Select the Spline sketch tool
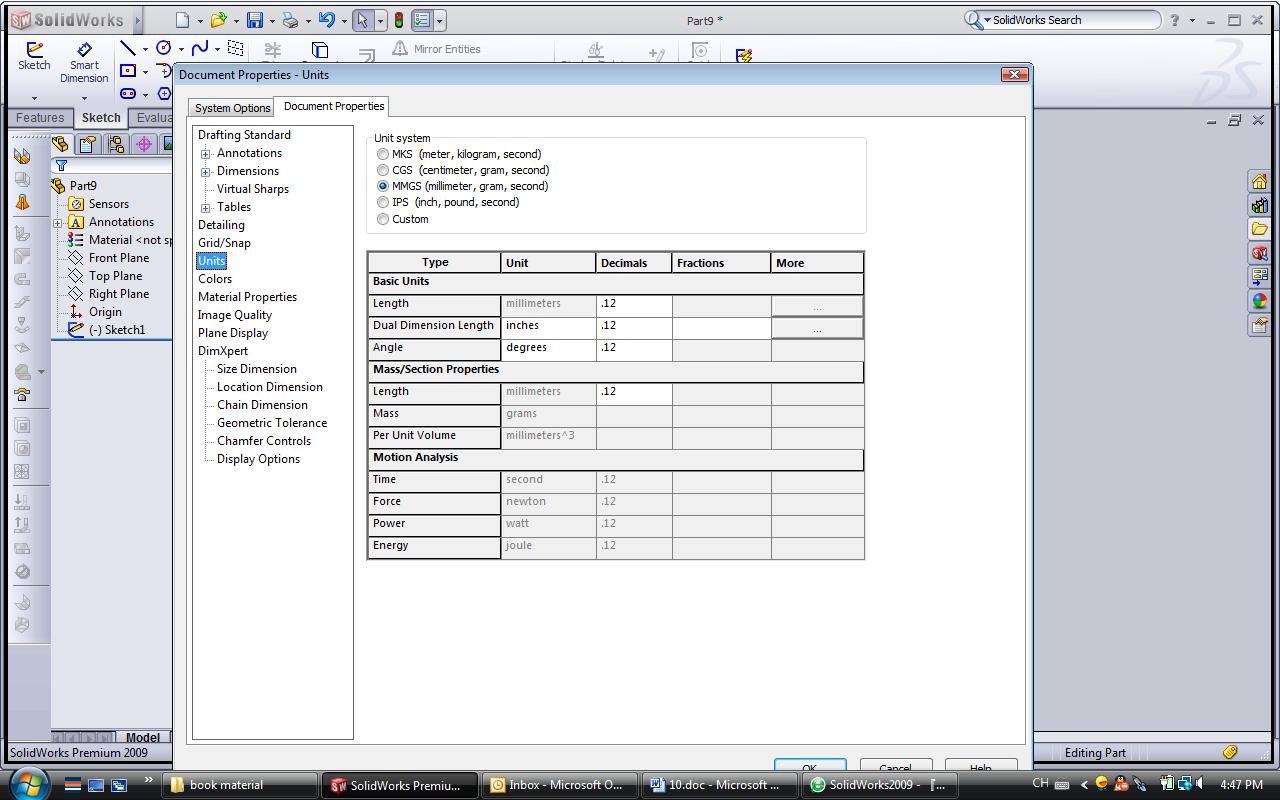This screenshot has width=1280, height=800. click(199, 48)
